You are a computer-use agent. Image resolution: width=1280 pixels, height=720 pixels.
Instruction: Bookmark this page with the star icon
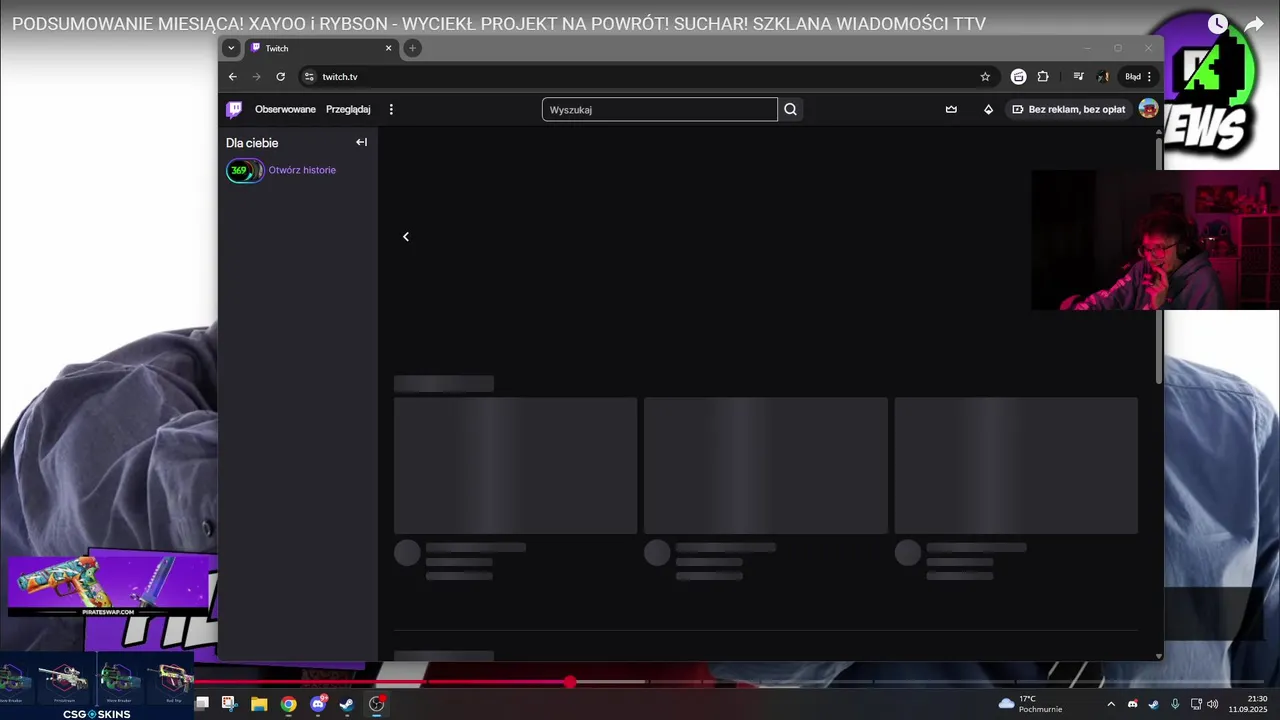(985, 76)
